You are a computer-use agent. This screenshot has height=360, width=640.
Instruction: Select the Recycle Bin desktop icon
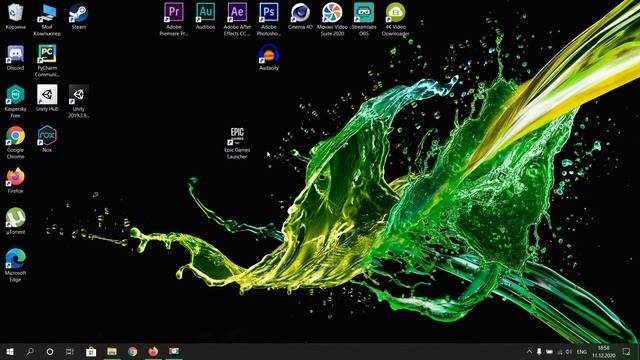click(15, 17)
